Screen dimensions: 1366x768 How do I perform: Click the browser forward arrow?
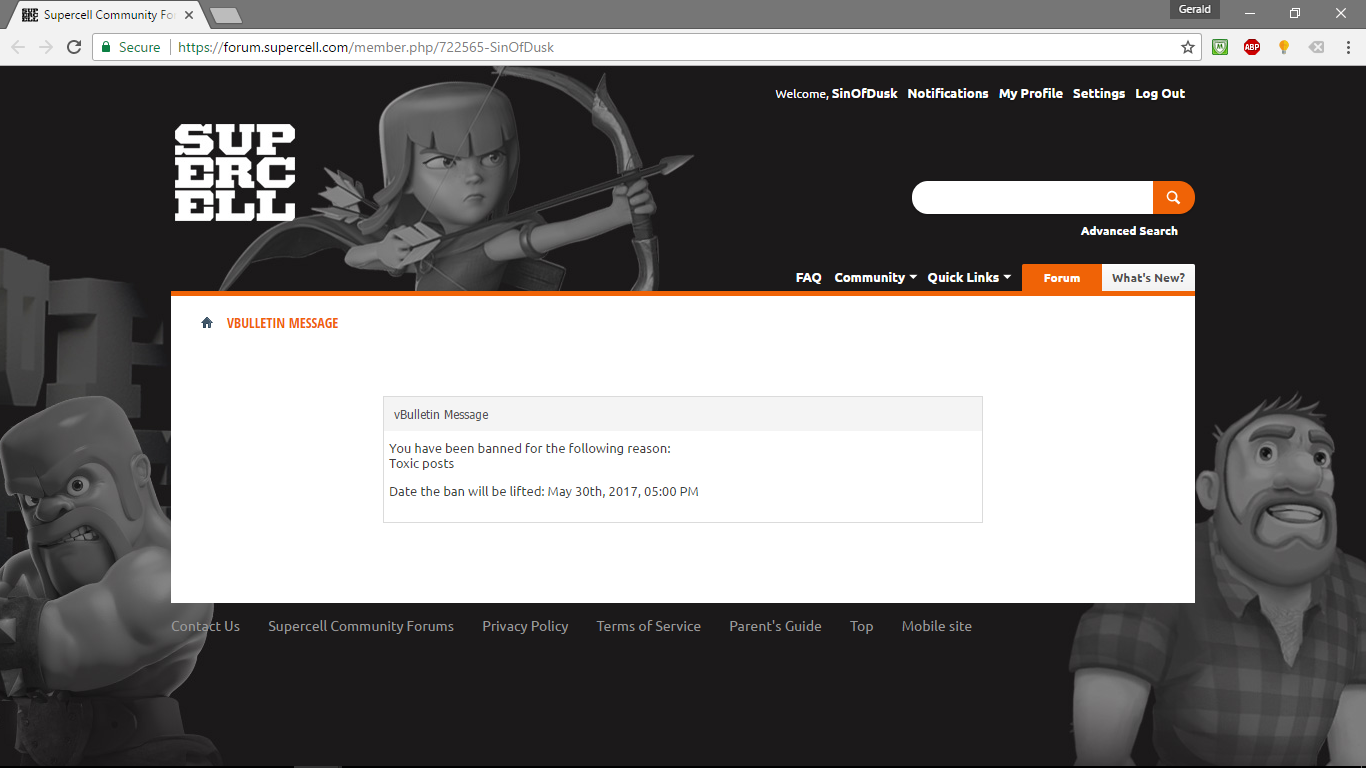coord(46,47)
